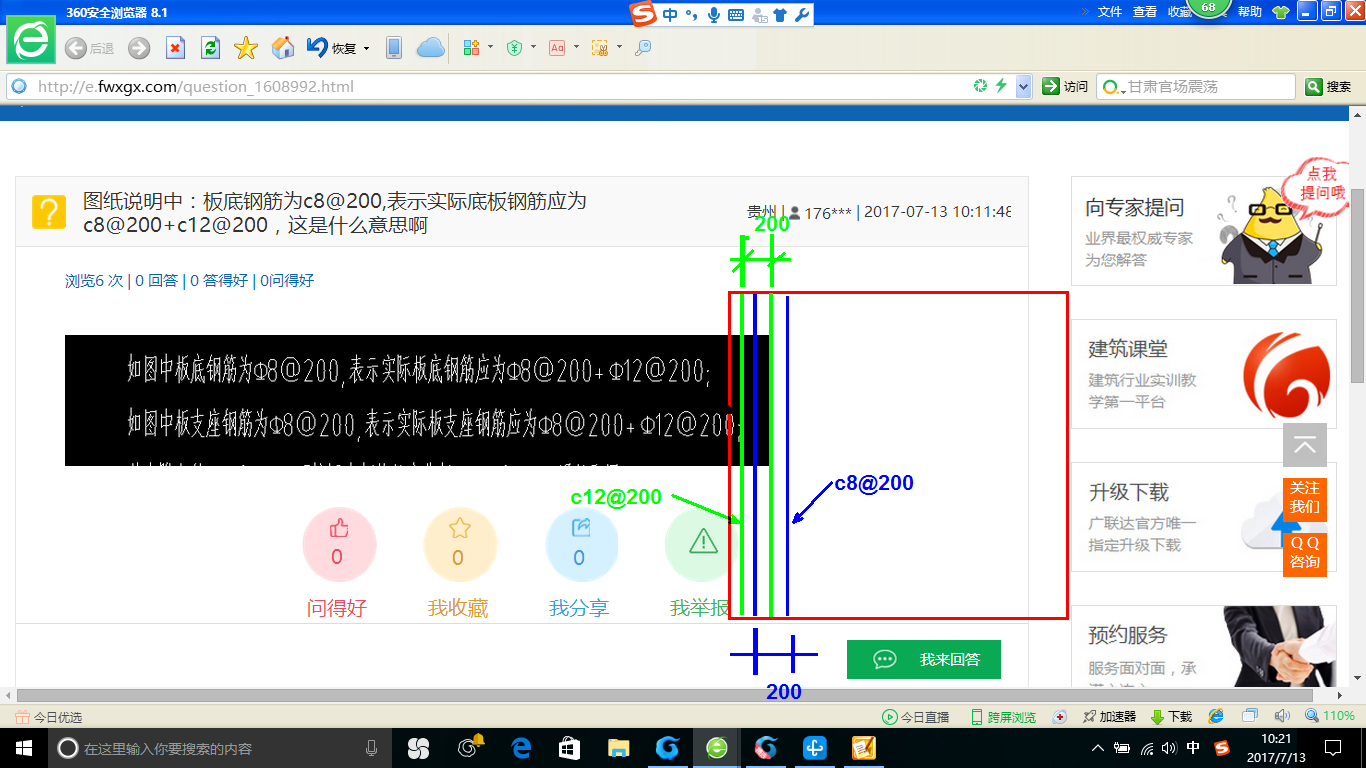
Task: Click the Aa translation tool icon
Action: pyautogui.click(x=557, y=48)
